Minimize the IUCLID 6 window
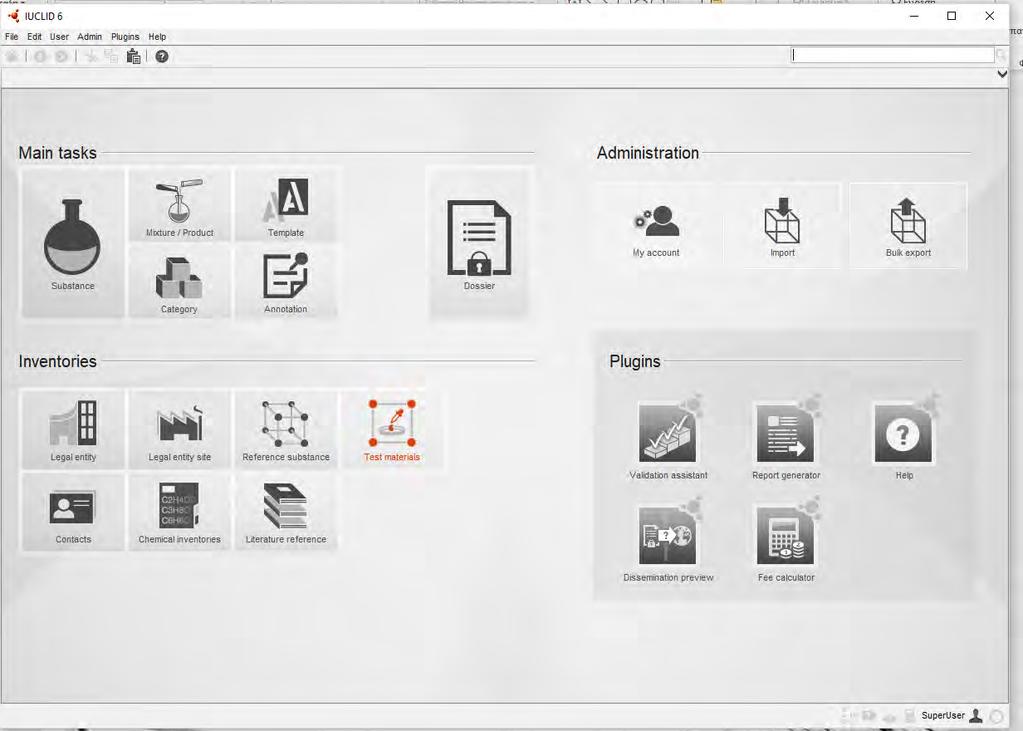Image resolution: width=1023 pixels, height=731 pixels. [914, 16]
